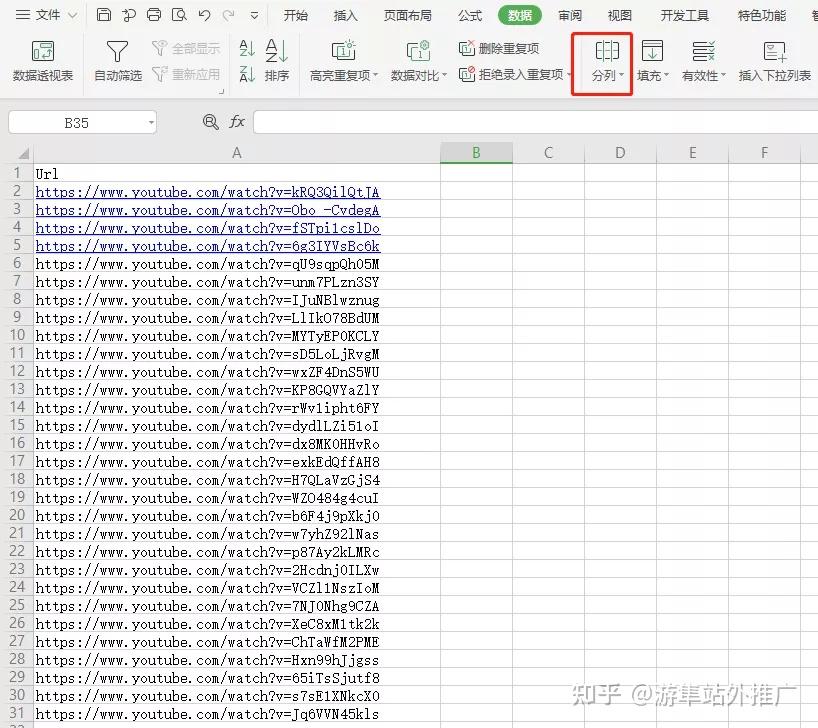Click the fx insert function icon

[x=237, y=122]
